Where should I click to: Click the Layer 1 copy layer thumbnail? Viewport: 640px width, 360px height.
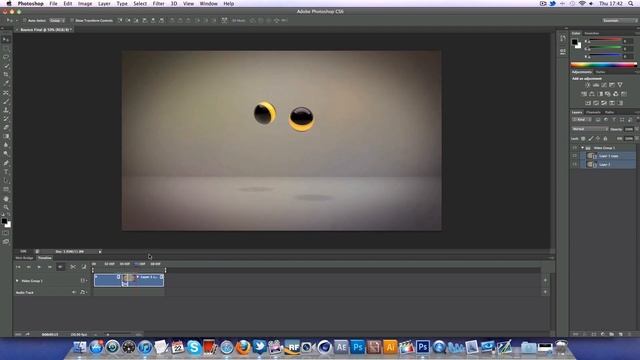tap(590, 156)
